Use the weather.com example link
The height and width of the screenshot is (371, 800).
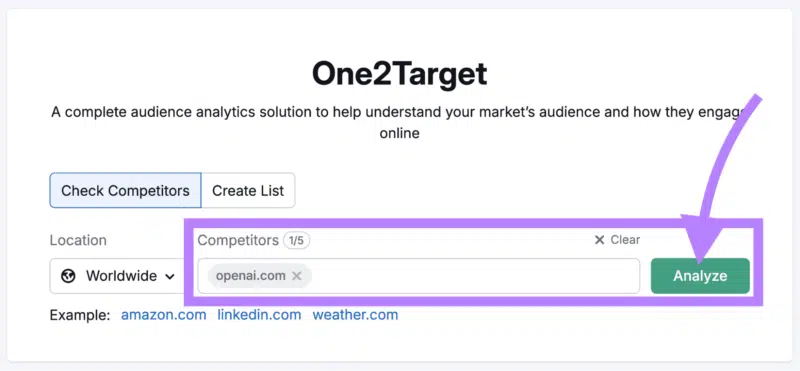click(x=355, y=315)
